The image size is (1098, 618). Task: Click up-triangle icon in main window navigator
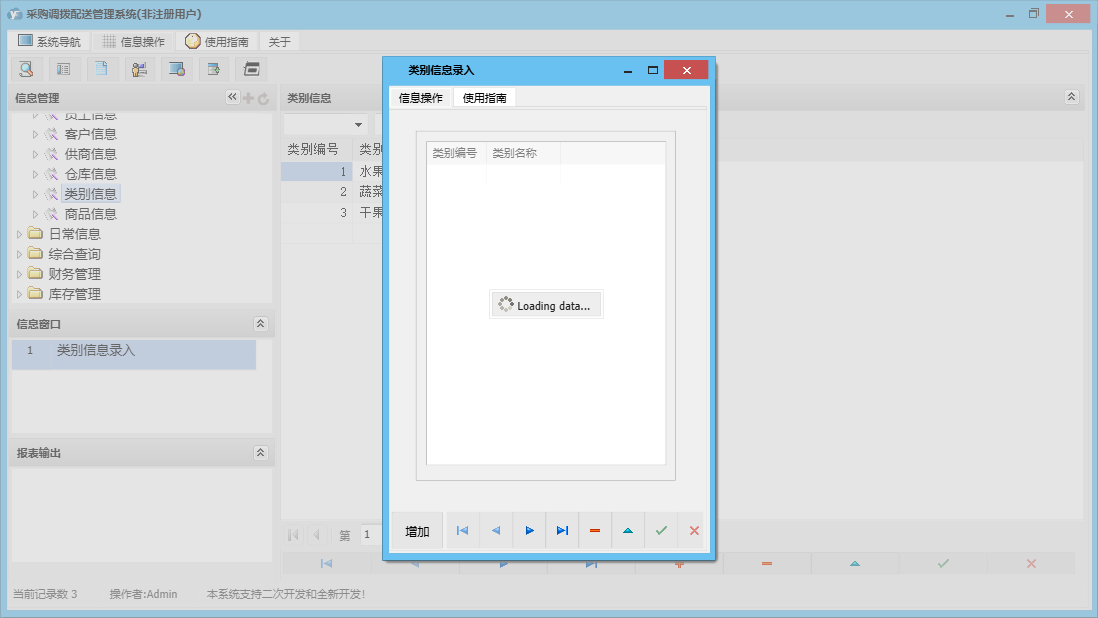pyautogui.click(x=855, y=563)
